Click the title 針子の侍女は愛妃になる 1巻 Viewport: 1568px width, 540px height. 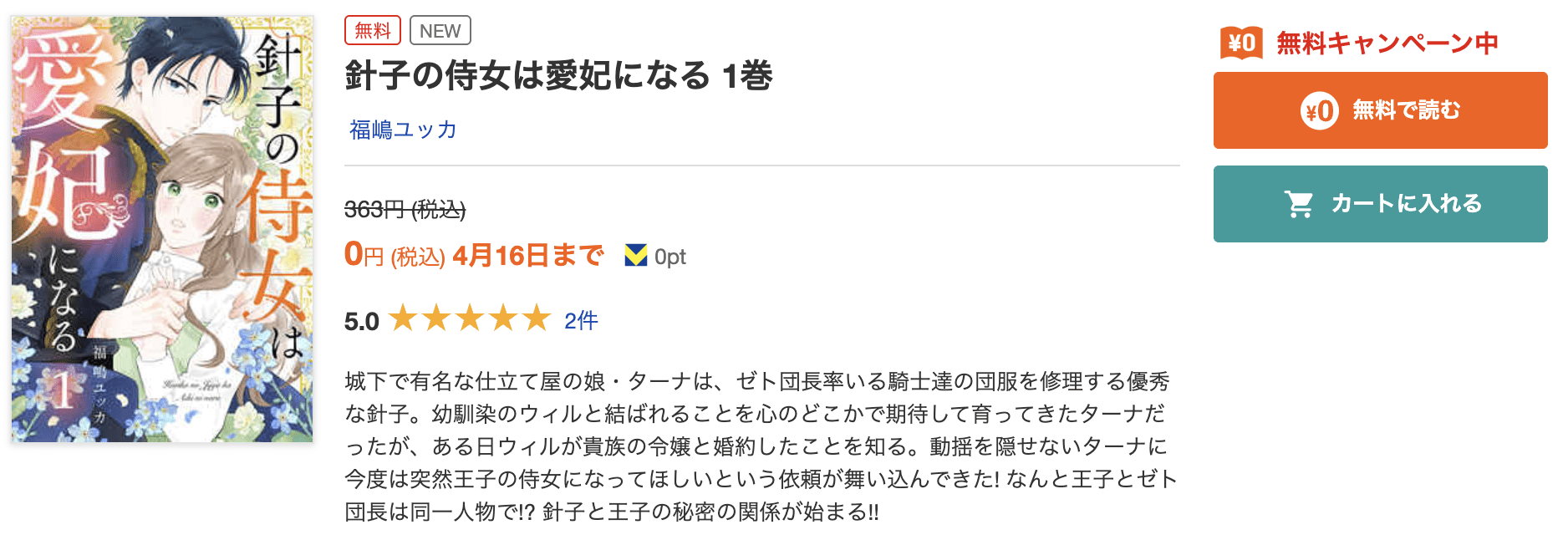558,76
